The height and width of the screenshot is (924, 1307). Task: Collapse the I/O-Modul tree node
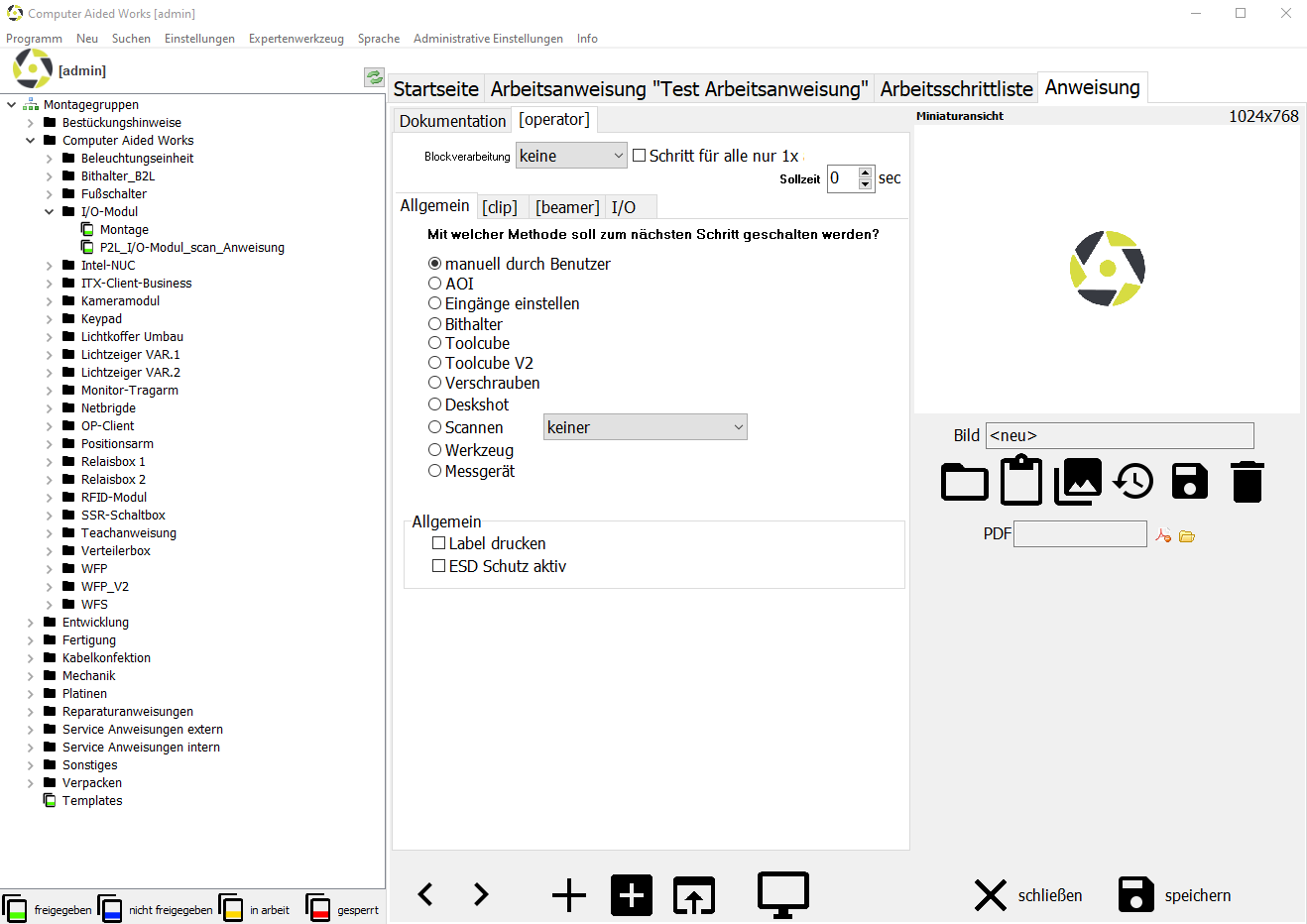(x=48, y=211)
